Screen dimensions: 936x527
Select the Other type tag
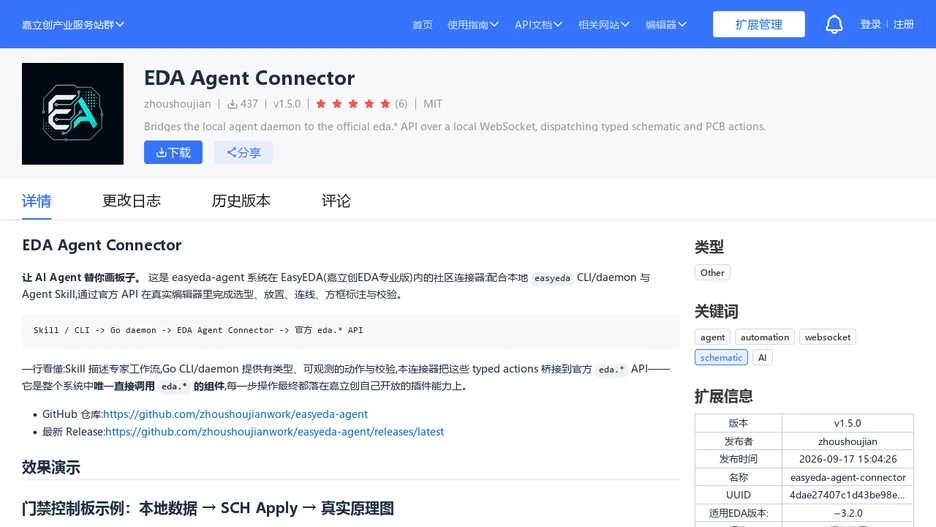point(712,273)
